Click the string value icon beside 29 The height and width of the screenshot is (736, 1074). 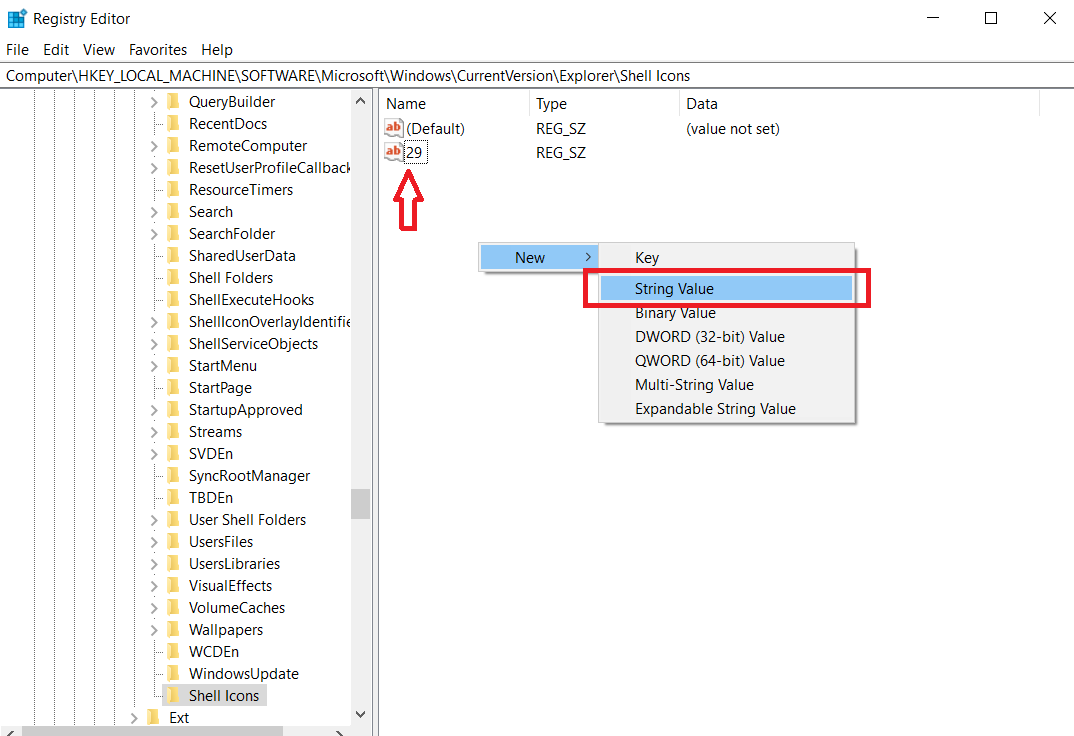tap(394, 152)
